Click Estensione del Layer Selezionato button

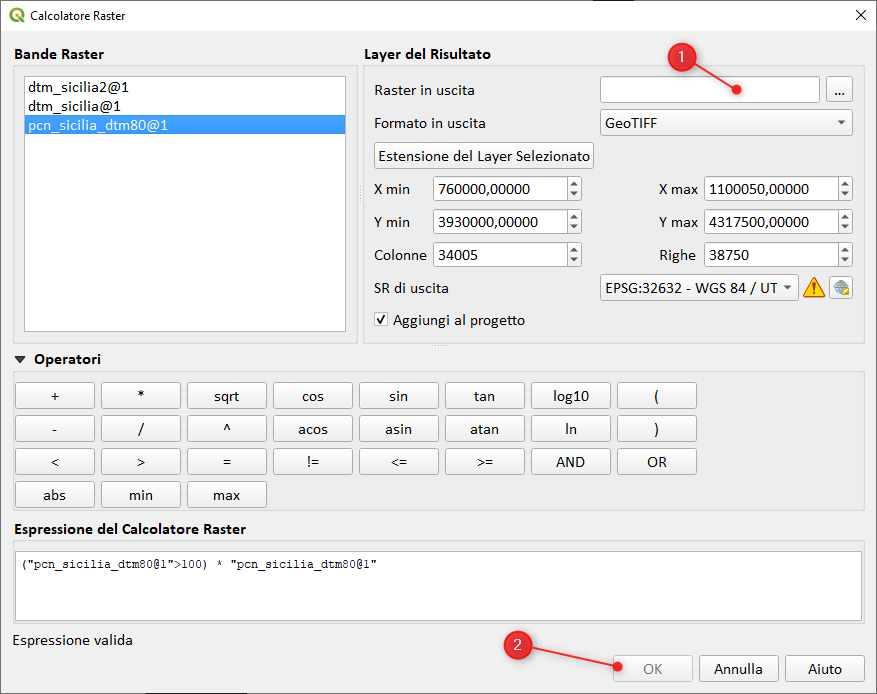(484, 156)
